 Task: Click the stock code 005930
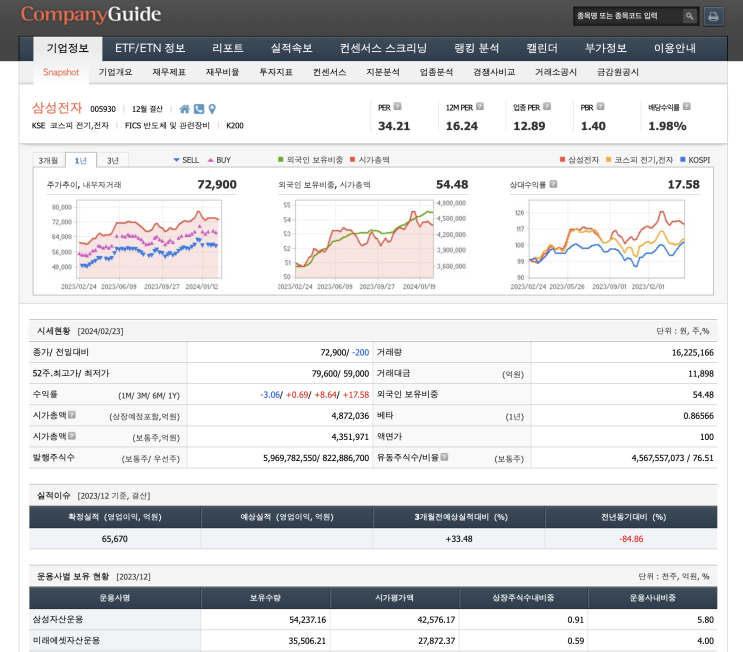(x=103, y=109)
